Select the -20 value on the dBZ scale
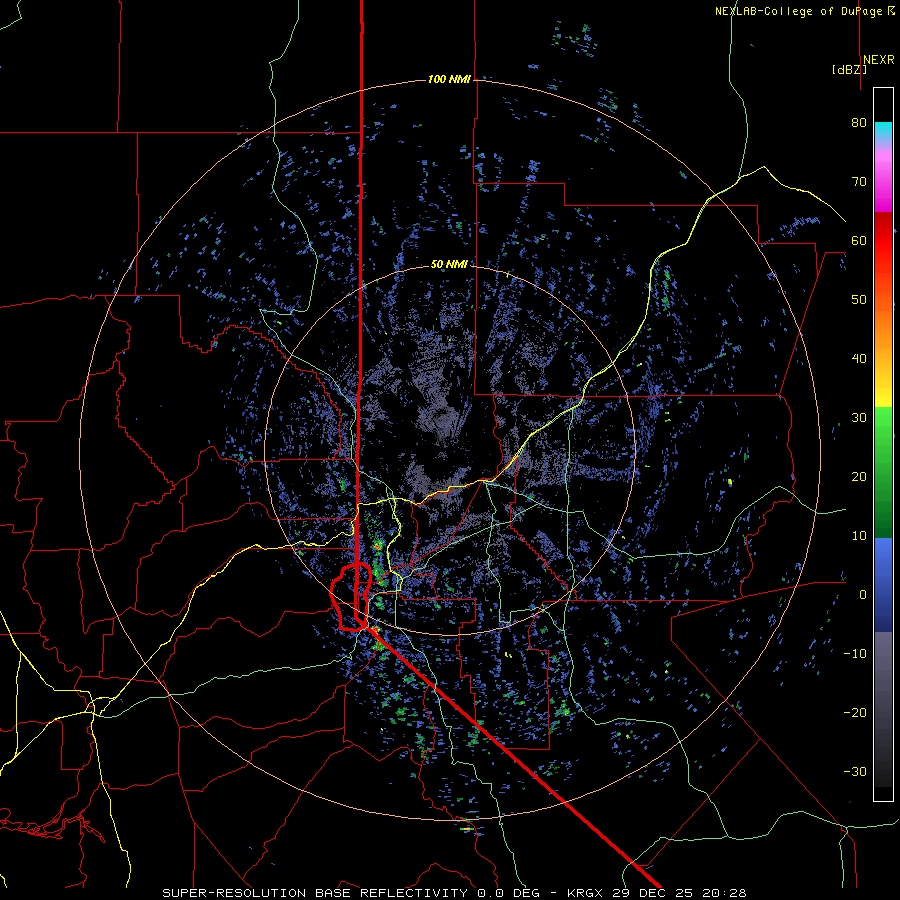This screenshot has height=900, width=900. 855,712
